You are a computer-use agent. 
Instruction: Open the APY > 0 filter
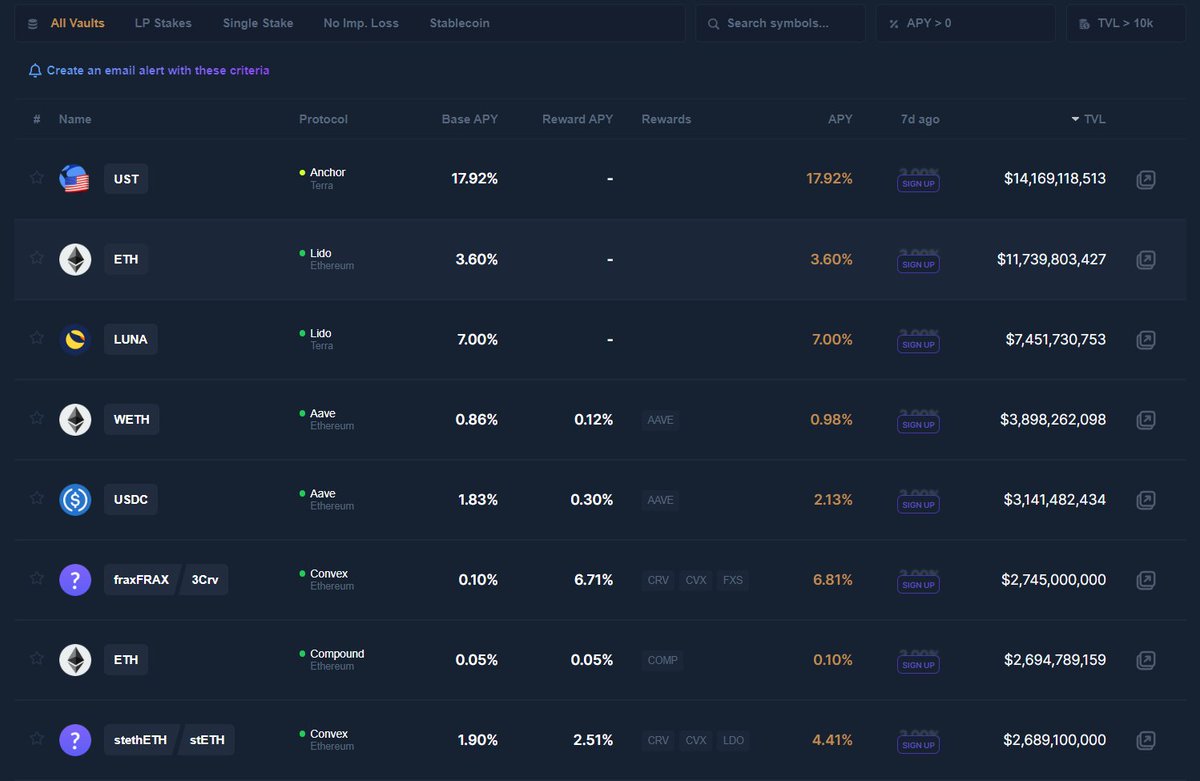(x=965, y=23)
